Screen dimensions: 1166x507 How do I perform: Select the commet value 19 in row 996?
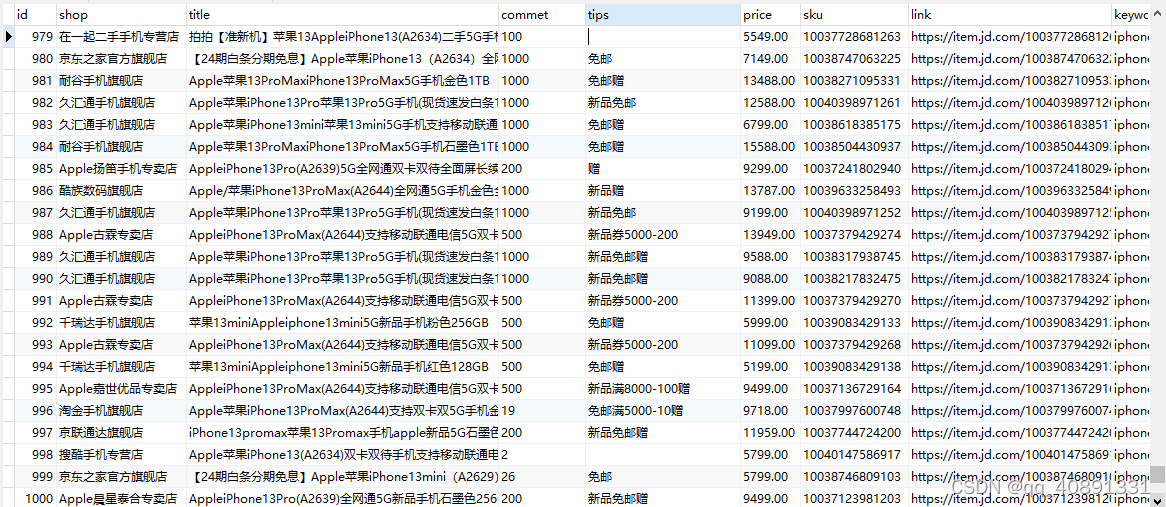tap(541, 410)
